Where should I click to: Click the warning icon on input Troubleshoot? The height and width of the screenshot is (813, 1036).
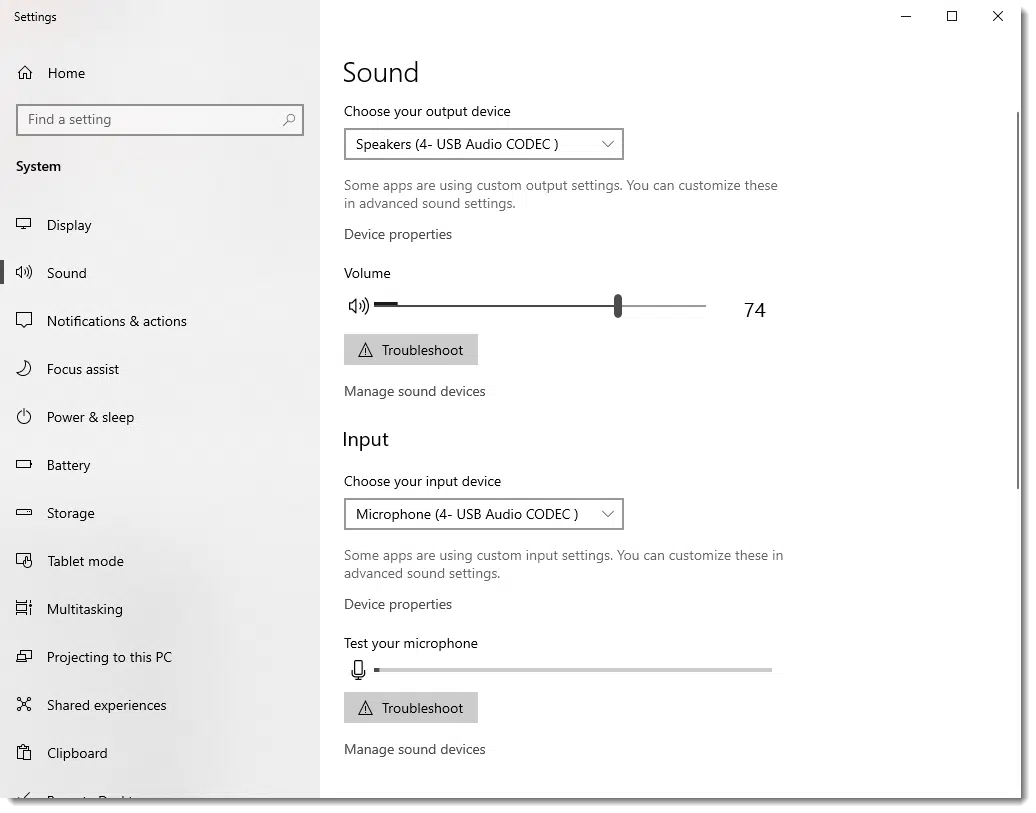pos(365,709)
